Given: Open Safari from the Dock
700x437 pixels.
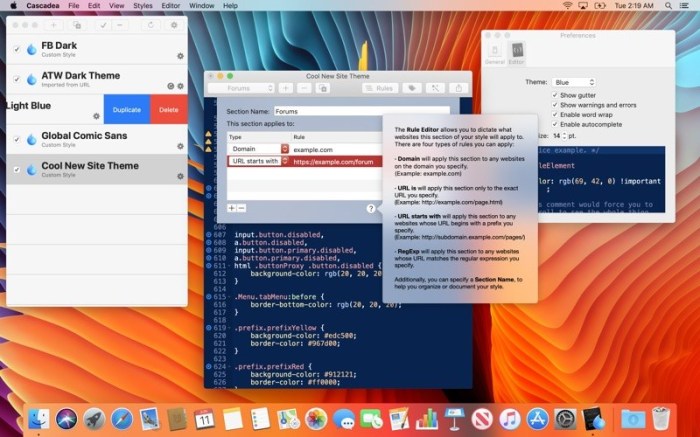Looking at the screenshot, I should pos(122,419).
